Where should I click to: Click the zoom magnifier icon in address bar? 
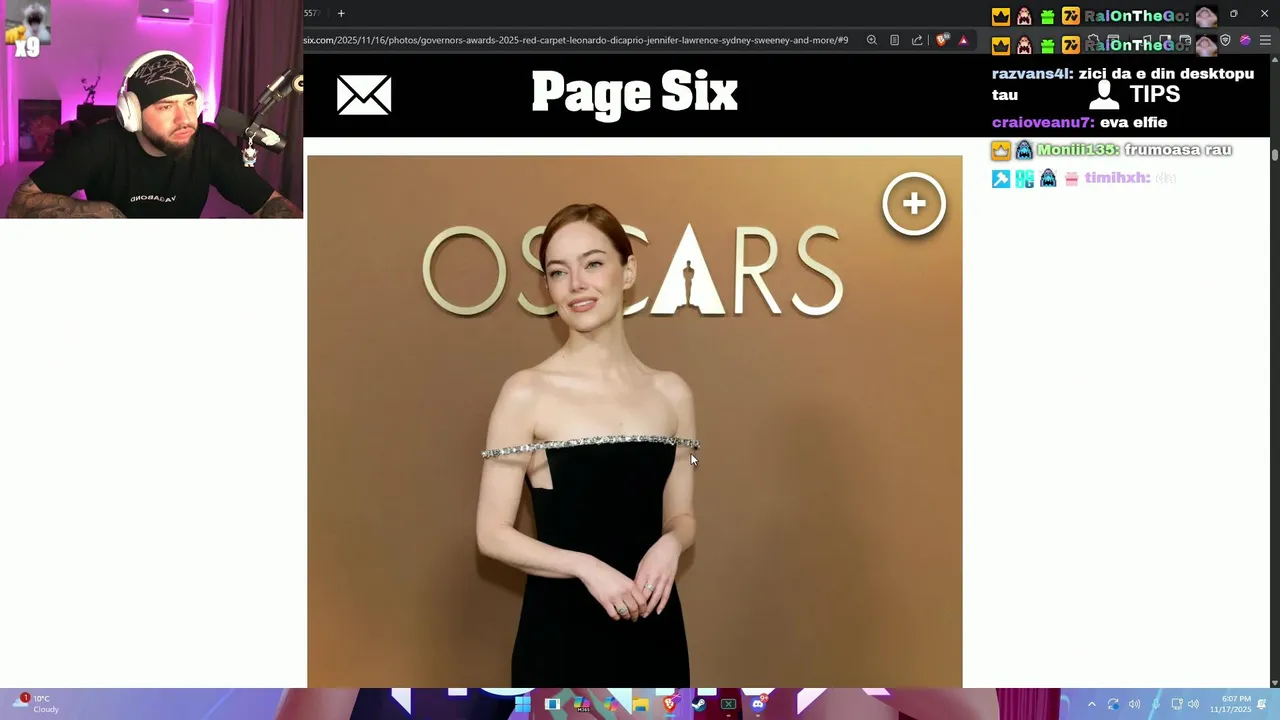pos(872,41)
